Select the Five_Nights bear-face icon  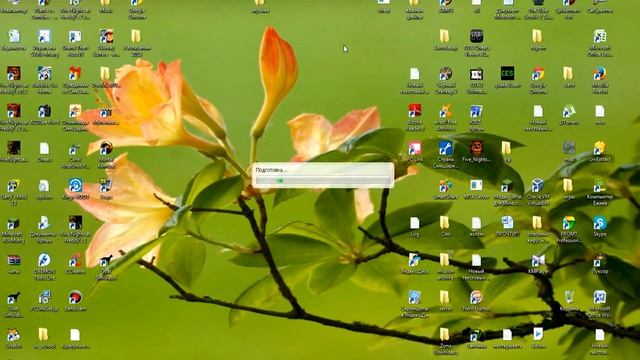click(x=476, y=148)
